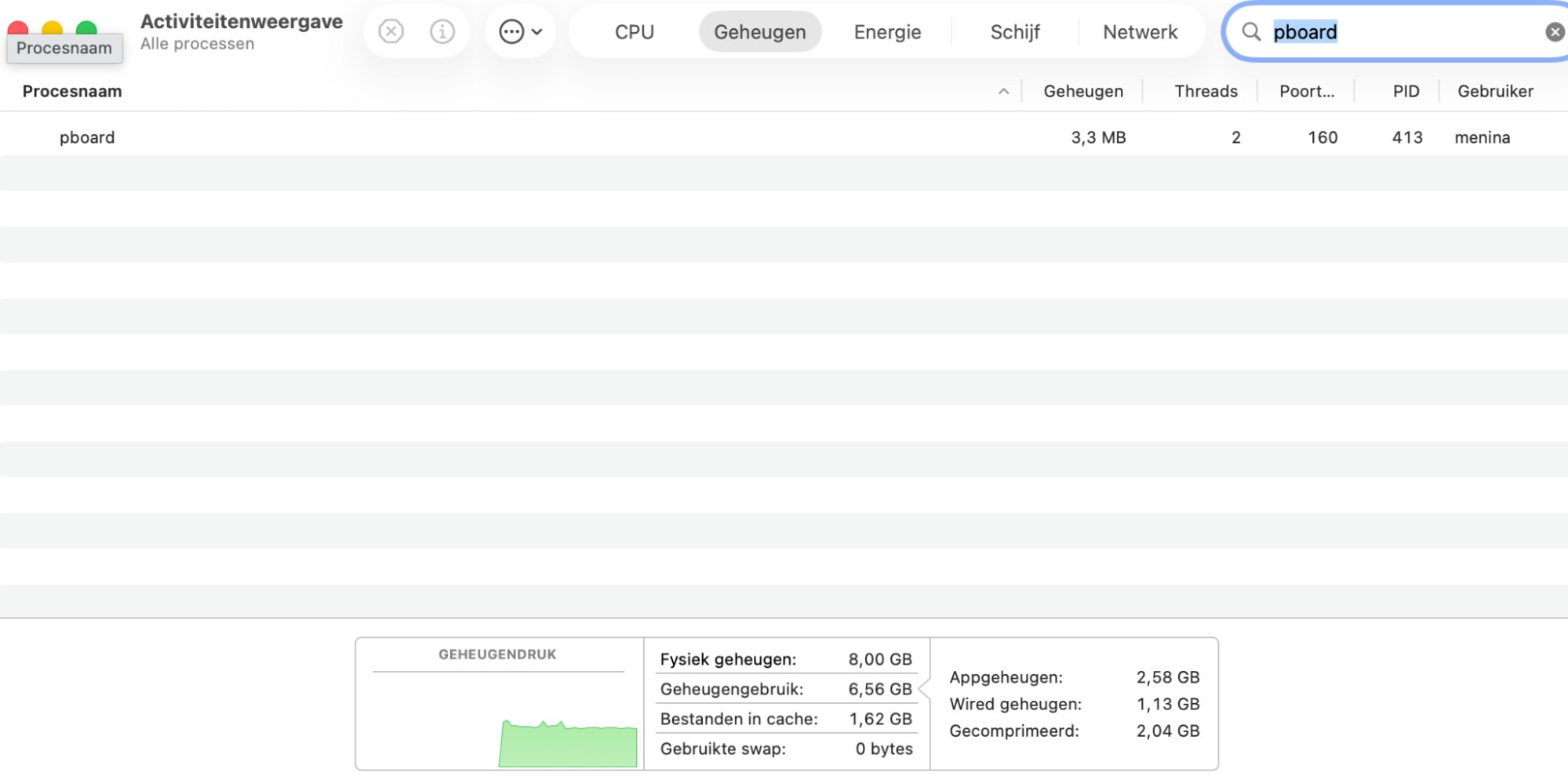
Task: Expand the options chevron next to ellipsis
Action: (x=537, y=31)
